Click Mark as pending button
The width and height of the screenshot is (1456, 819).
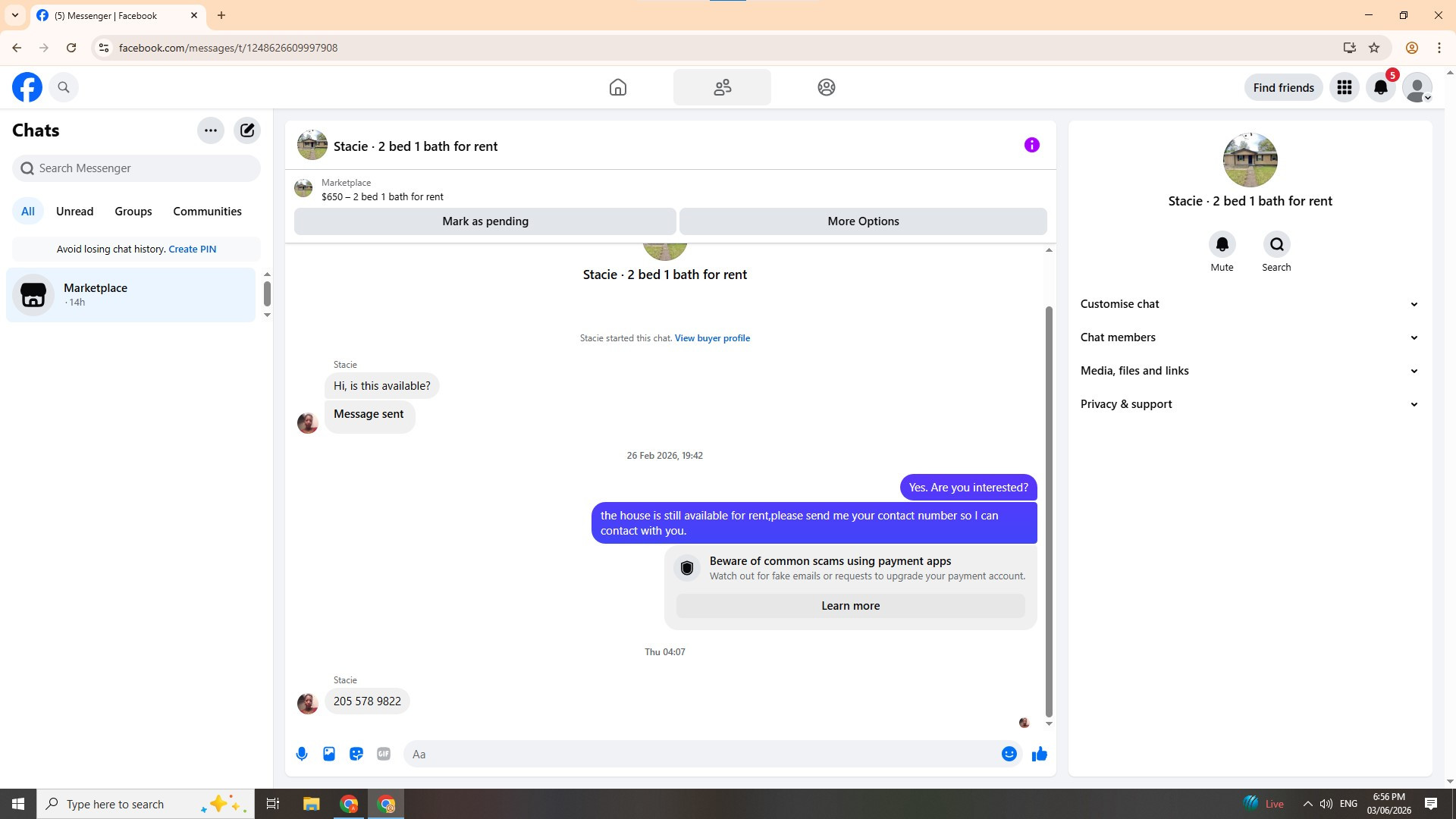(485, 221)
